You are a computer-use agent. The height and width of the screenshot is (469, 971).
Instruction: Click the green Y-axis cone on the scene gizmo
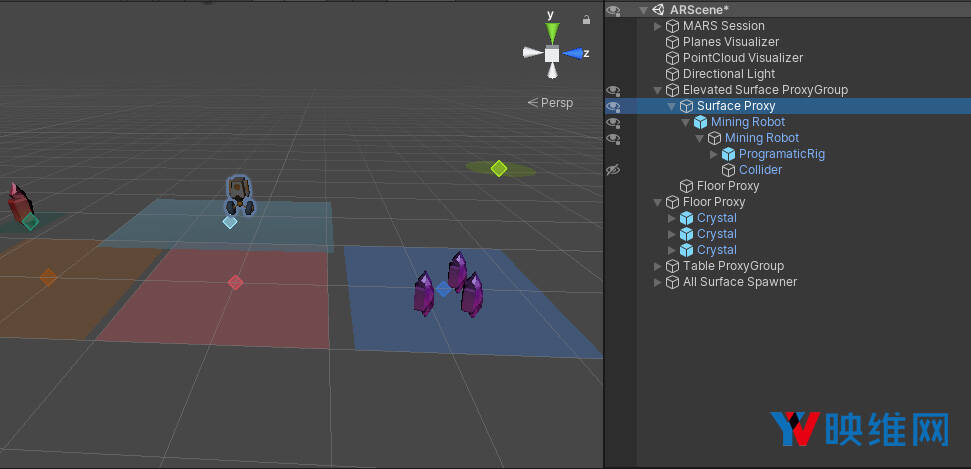(552, 30)
